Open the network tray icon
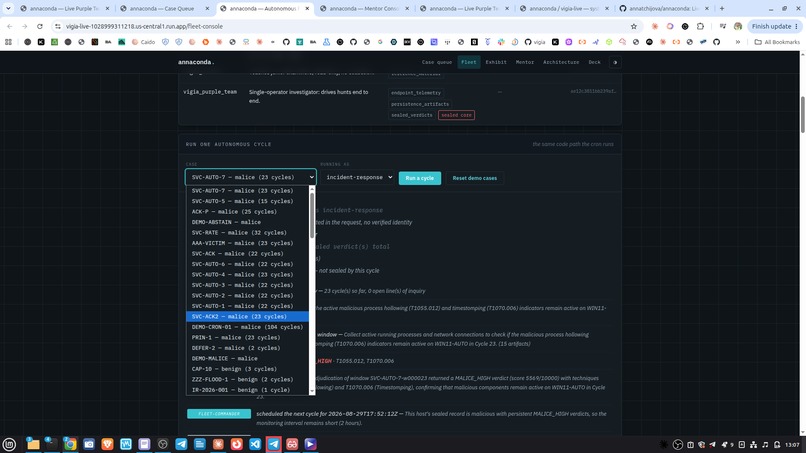The image size is (806, 453). 753,445
